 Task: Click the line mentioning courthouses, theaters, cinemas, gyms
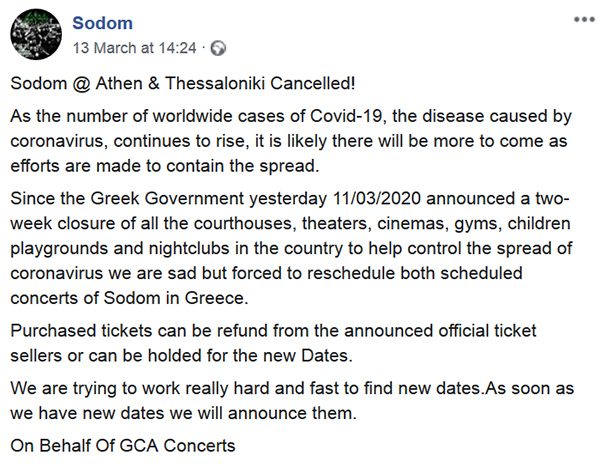click(x=290, y=223)
